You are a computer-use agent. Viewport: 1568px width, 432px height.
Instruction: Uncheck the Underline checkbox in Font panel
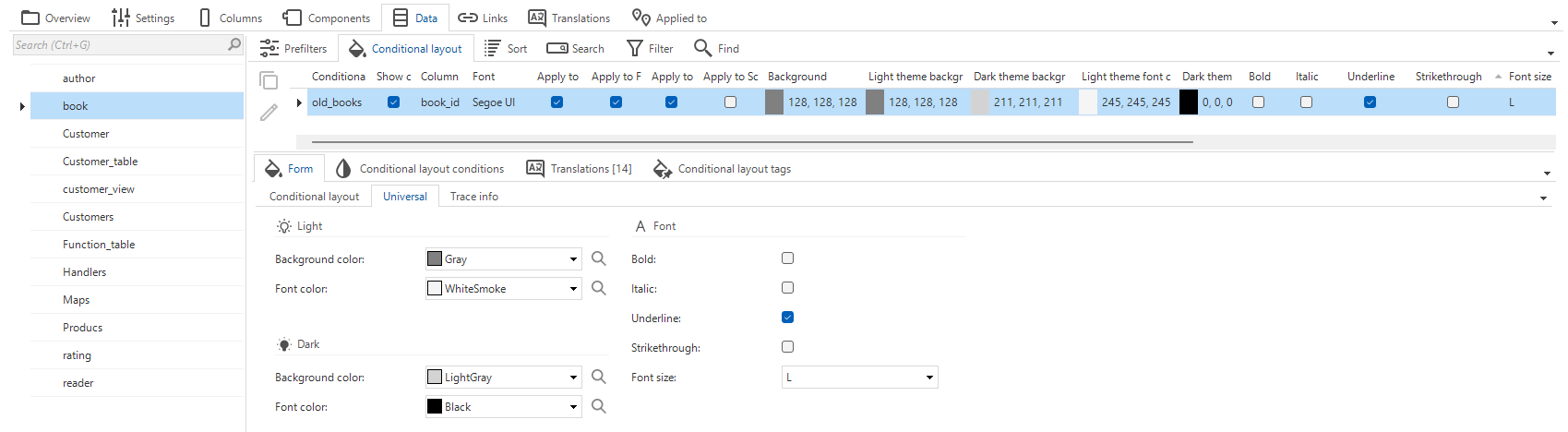click(787, 318)
